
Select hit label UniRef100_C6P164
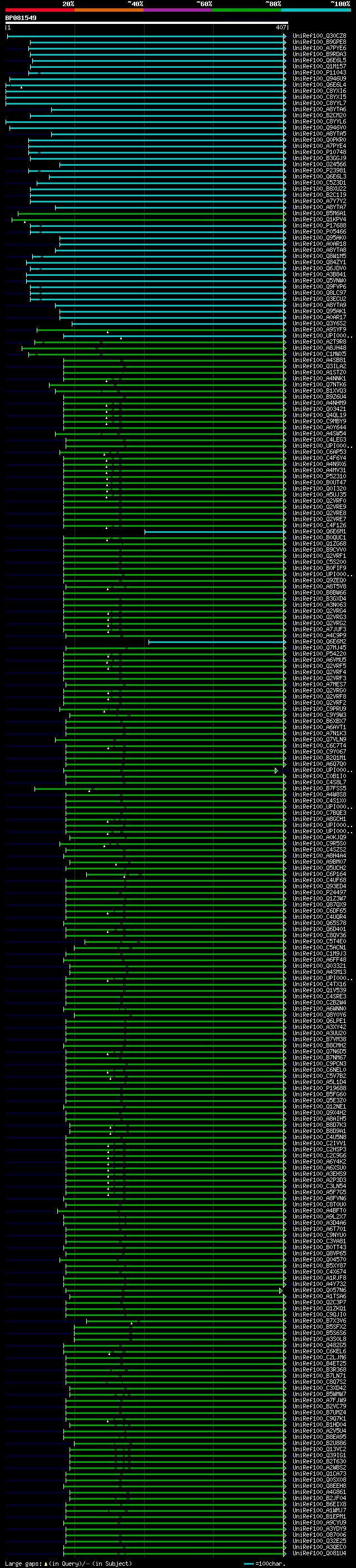pos(319,874)
